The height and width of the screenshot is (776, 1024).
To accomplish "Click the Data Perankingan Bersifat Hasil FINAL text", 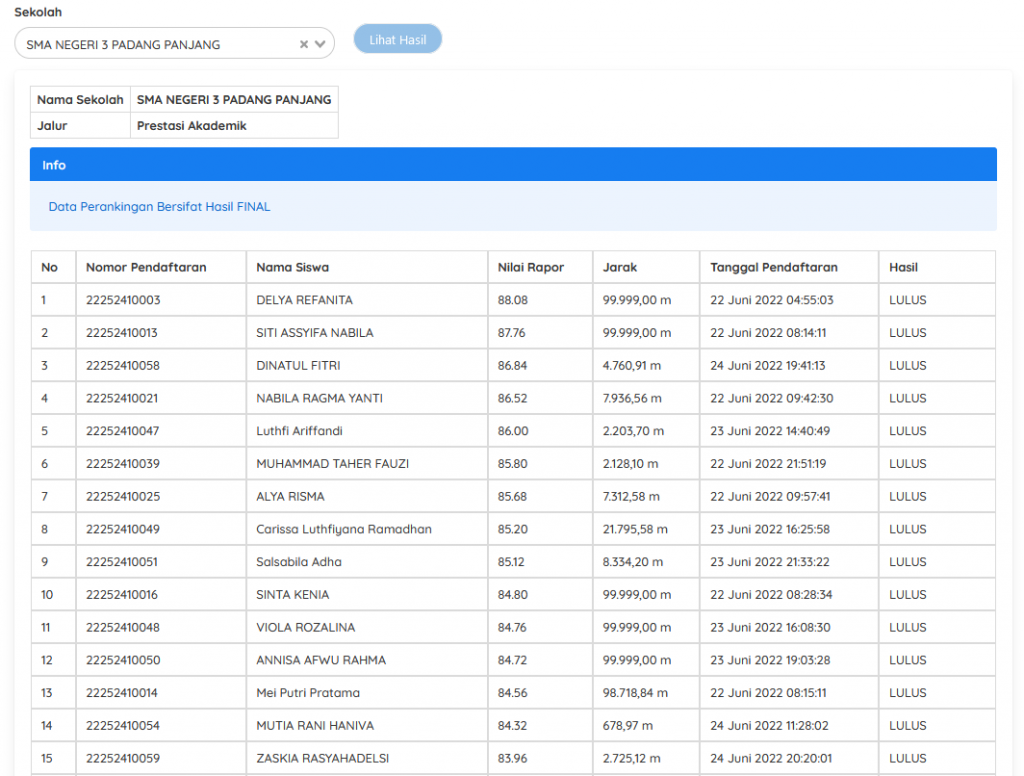I will [159, 207].
